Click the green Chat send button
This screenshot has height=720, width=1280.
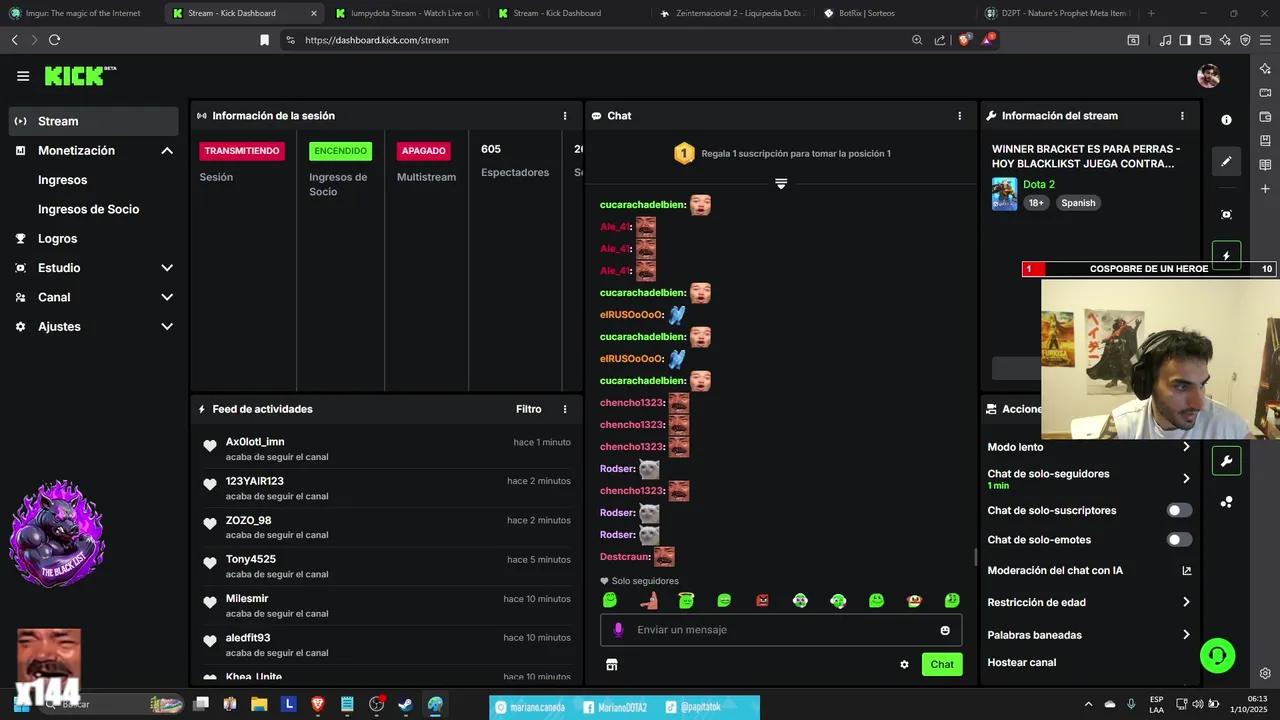click(942, 665)
